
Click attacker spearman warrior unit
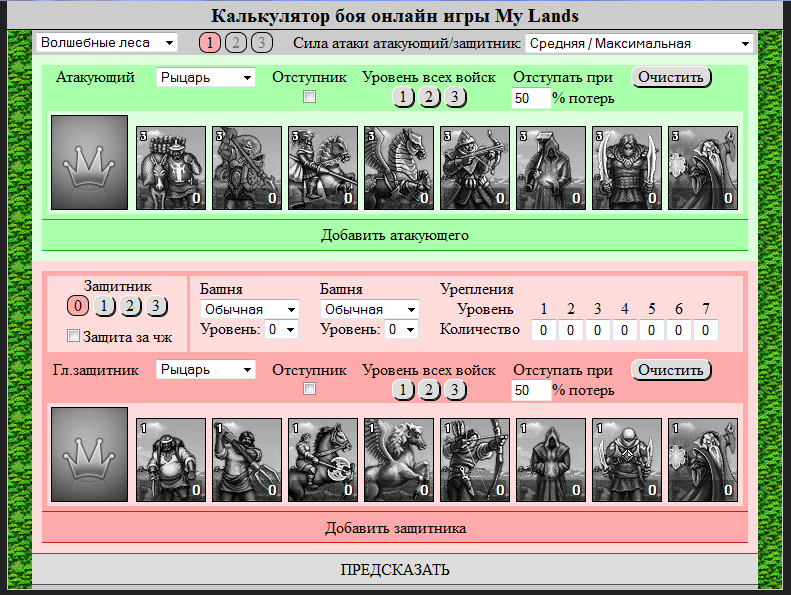tap(247, 168)
